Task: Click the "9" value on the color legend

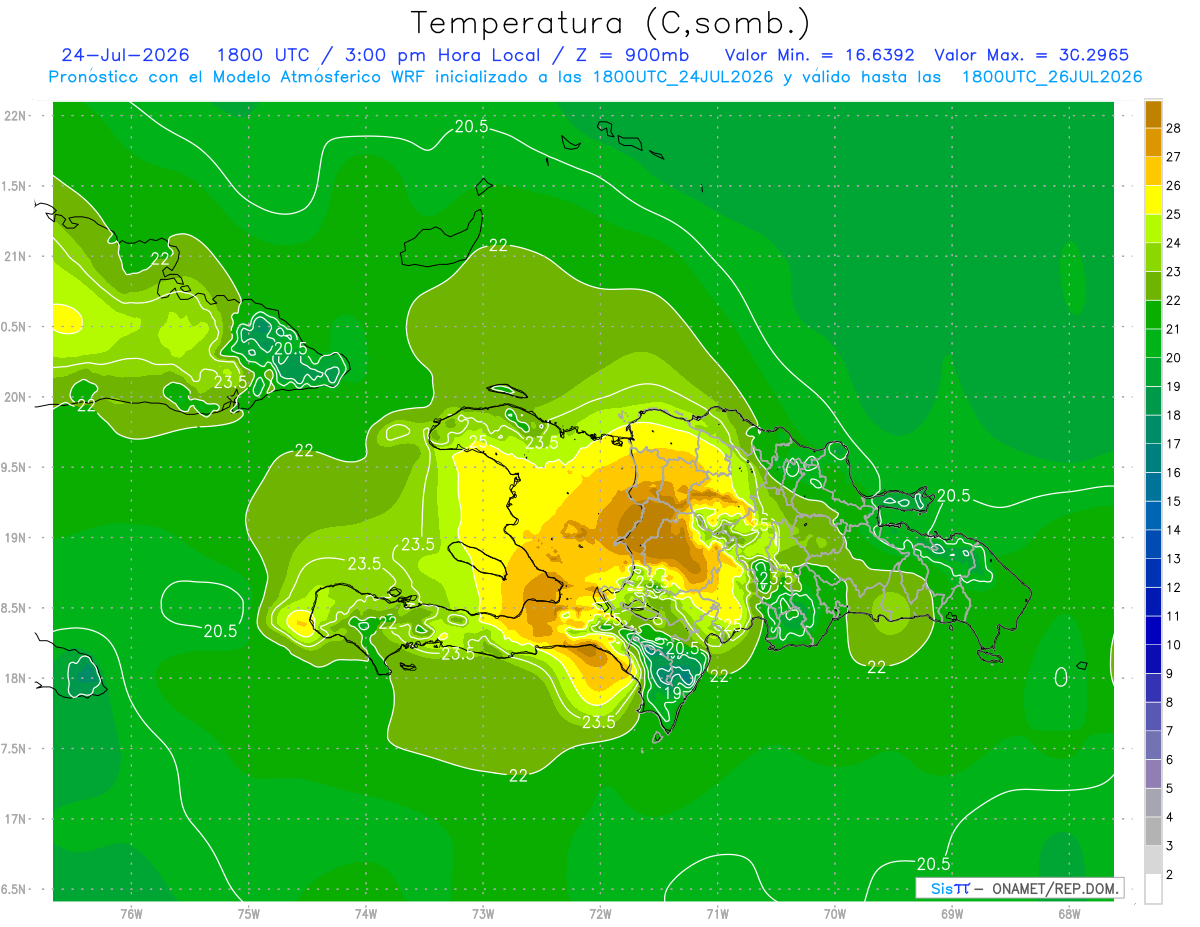Action: (x=1170, y=673)
